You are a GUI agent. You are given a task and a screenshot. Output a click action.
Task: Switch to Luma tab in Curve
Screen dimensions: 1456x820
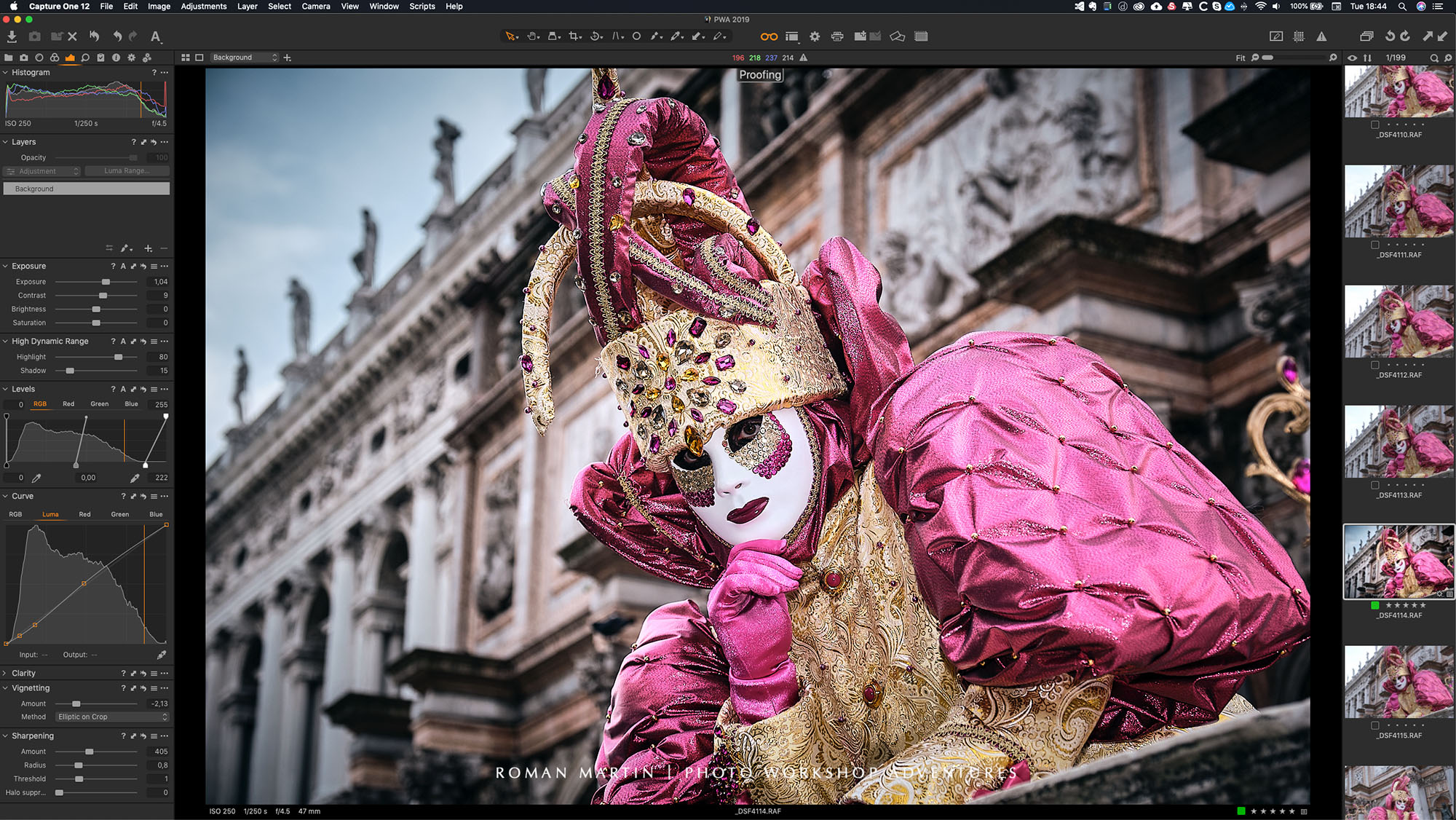tap(50, 515)
